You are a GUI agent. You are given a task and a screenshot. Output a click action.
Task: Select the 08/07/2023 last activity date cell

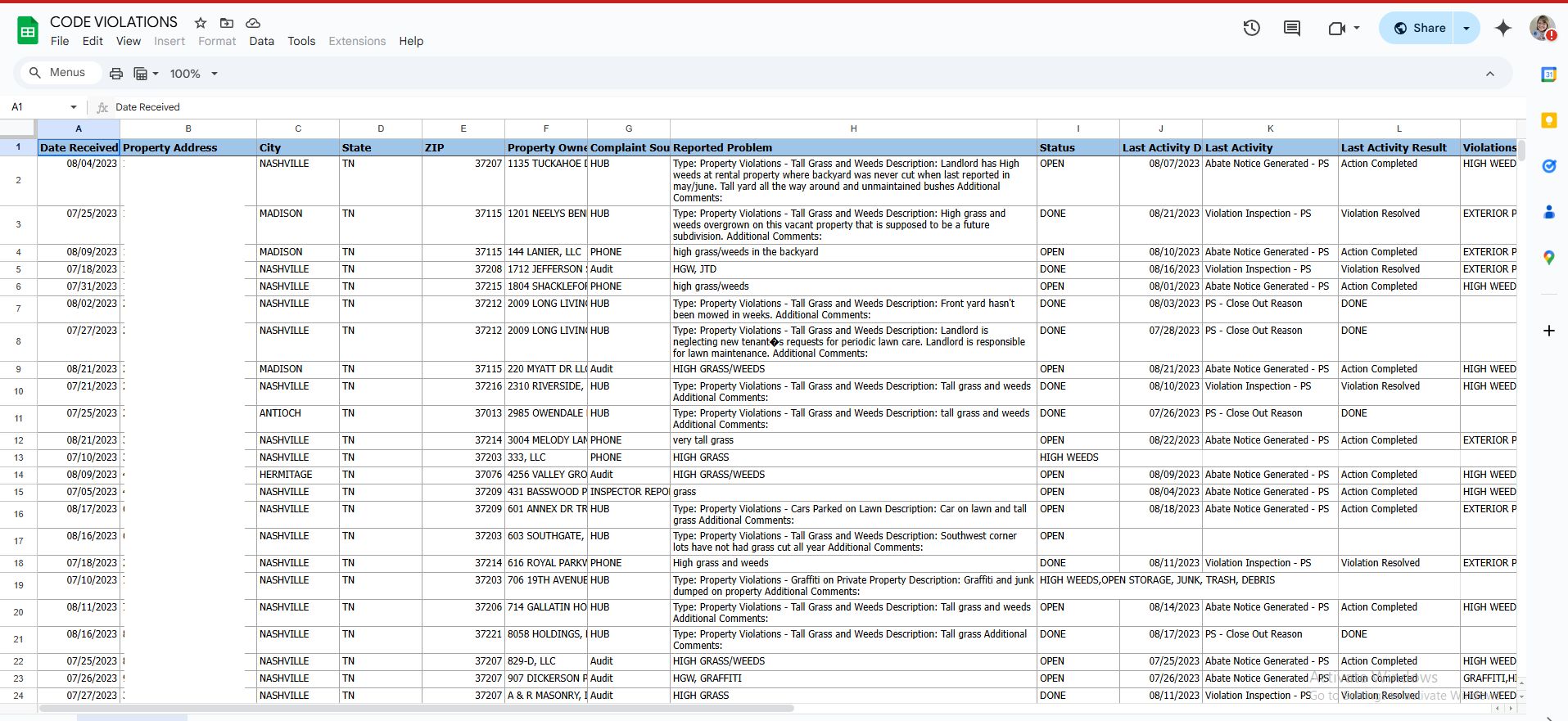click(x=1161, y=180)
